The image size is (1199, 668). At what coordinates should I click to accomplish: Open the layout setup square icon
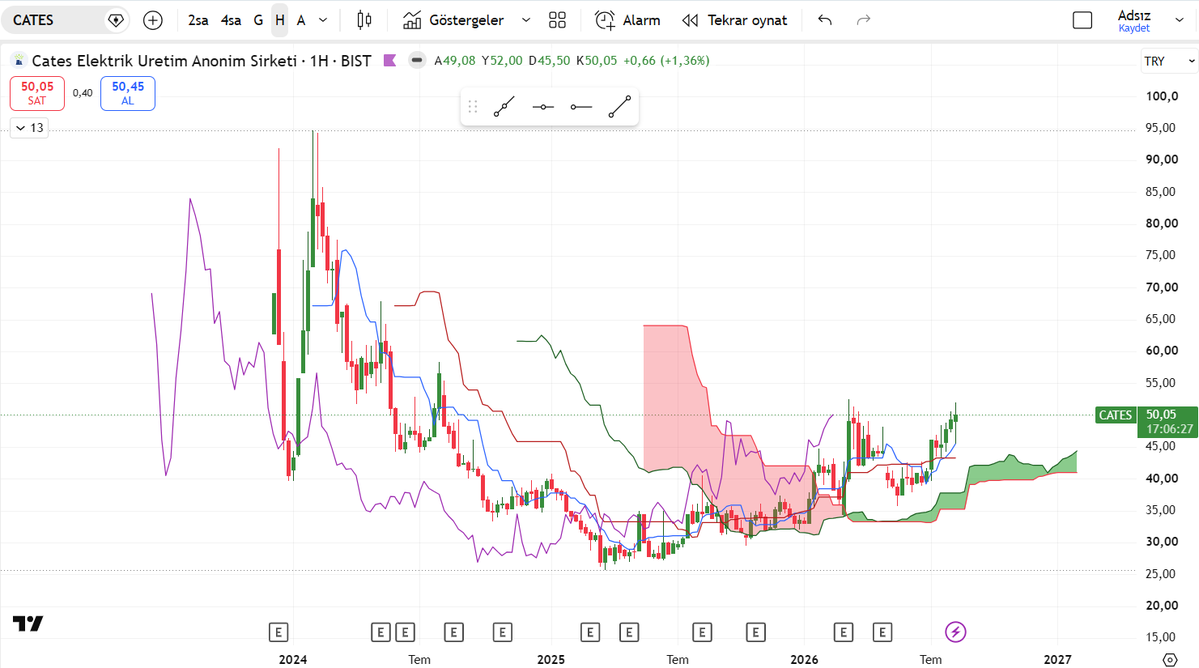[x=1083, y=21]
